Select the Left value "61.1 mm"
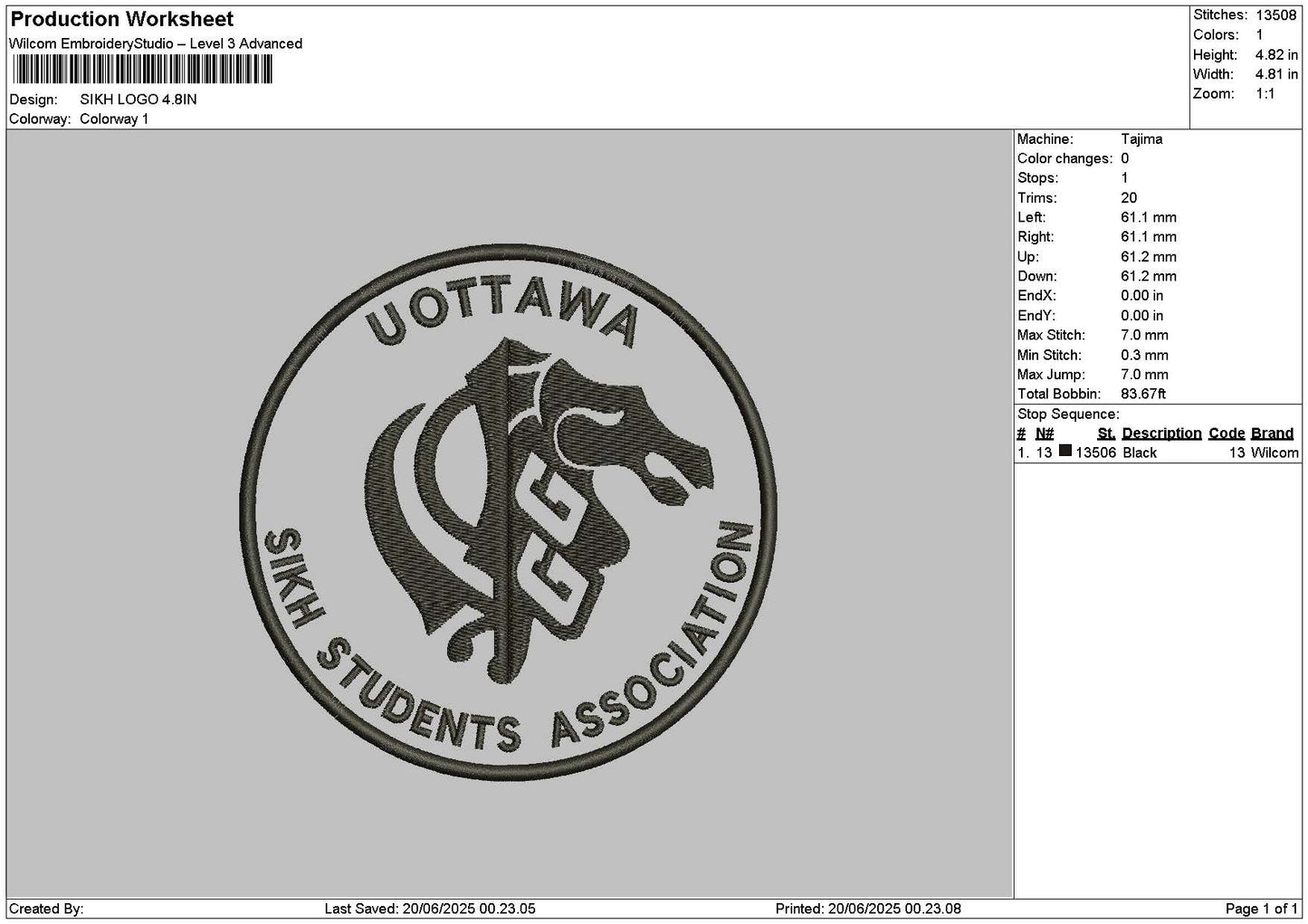The width and height of the screenshot is (1308, 924). pyautogui.click(x=1149, y=218)
